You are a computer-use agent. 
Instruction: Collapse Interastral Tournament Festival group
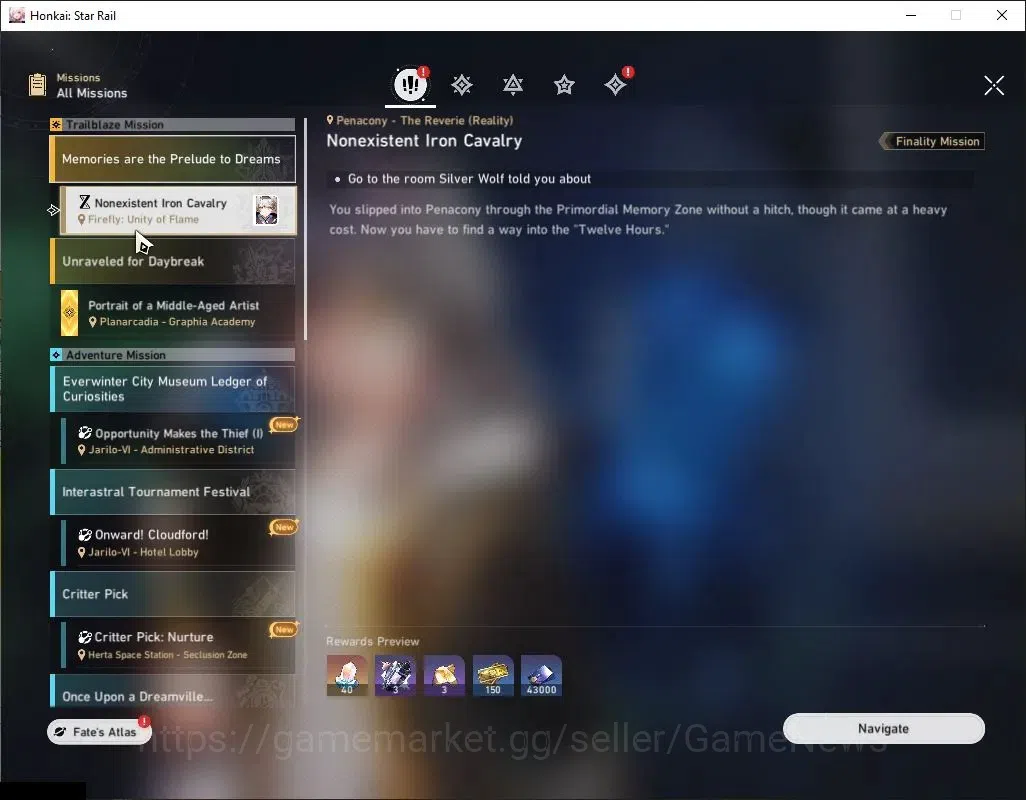(173, 491)
